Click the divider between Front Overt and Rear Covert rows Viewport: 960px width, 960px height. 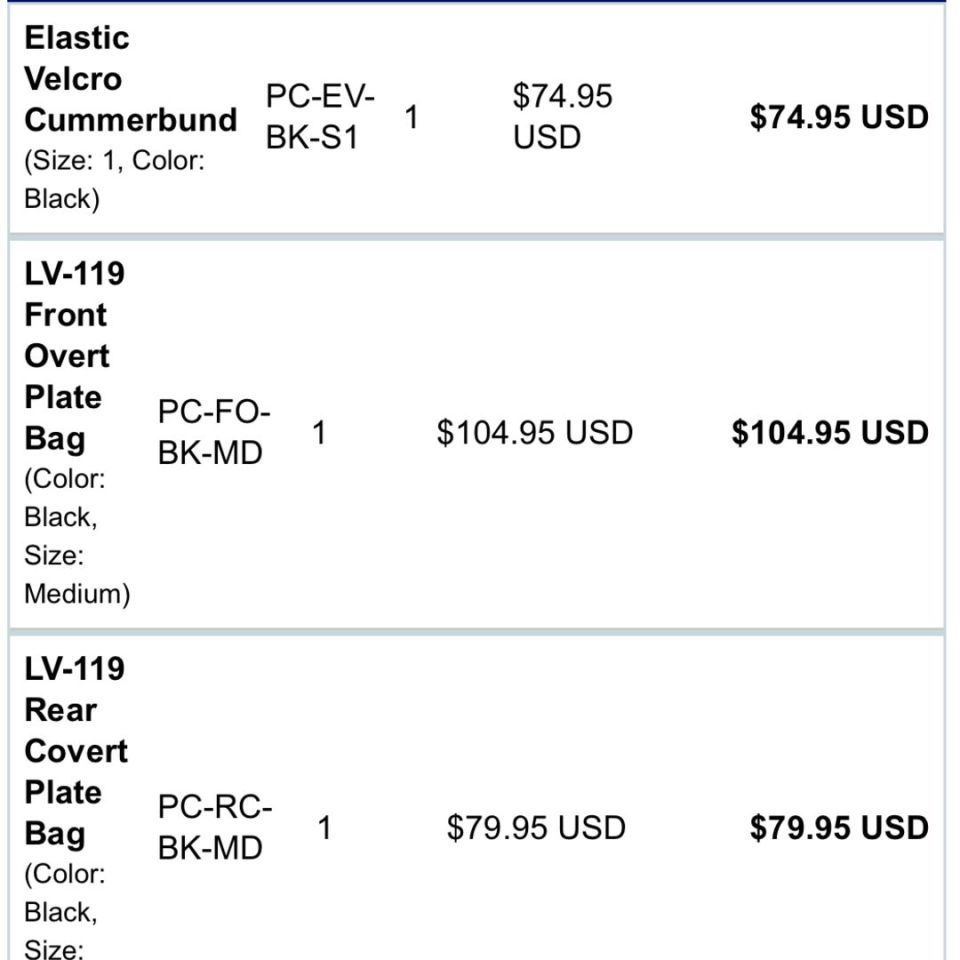tap(477, 632)
